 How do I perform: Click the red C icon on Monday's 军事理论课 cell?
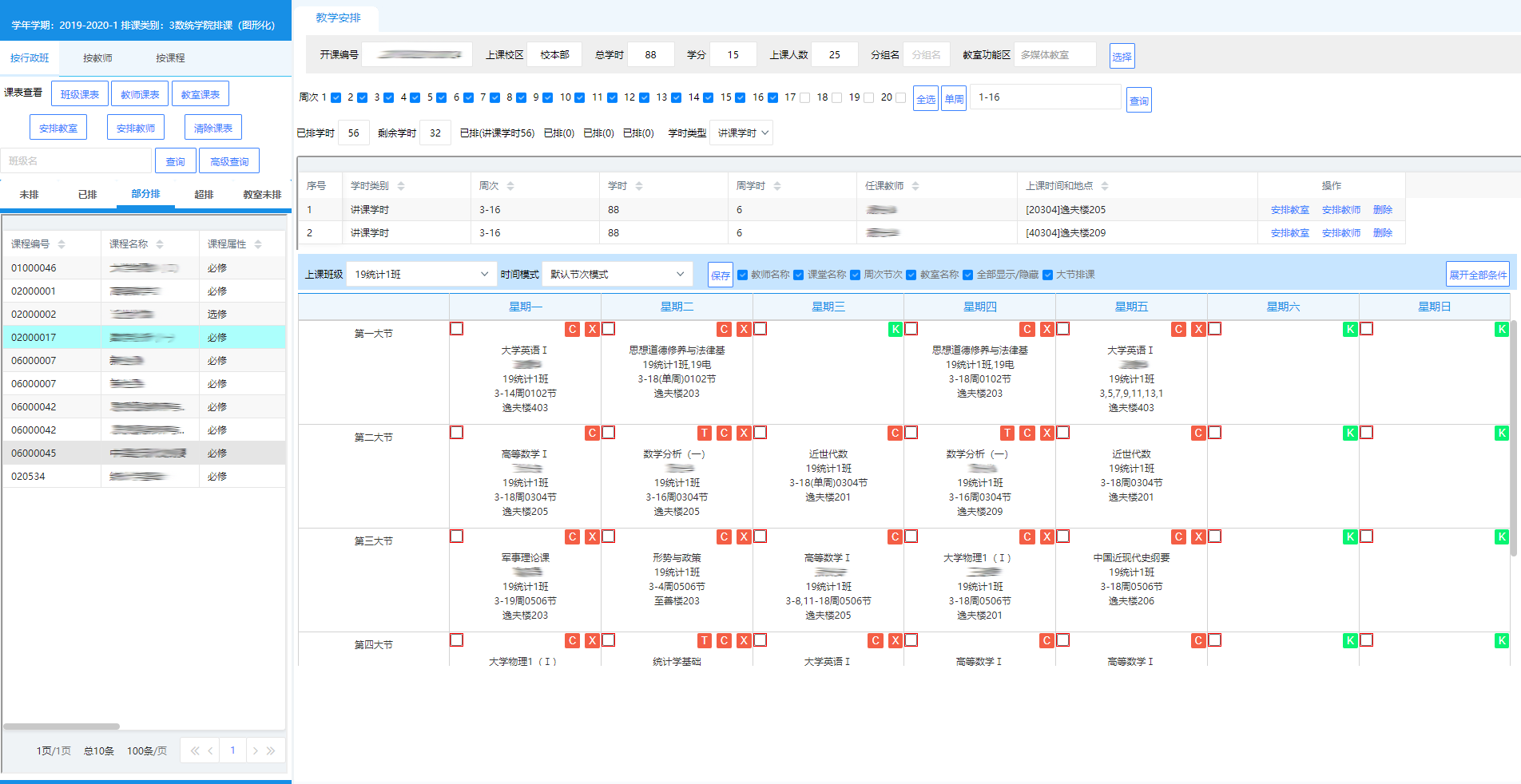click(572, 537)
